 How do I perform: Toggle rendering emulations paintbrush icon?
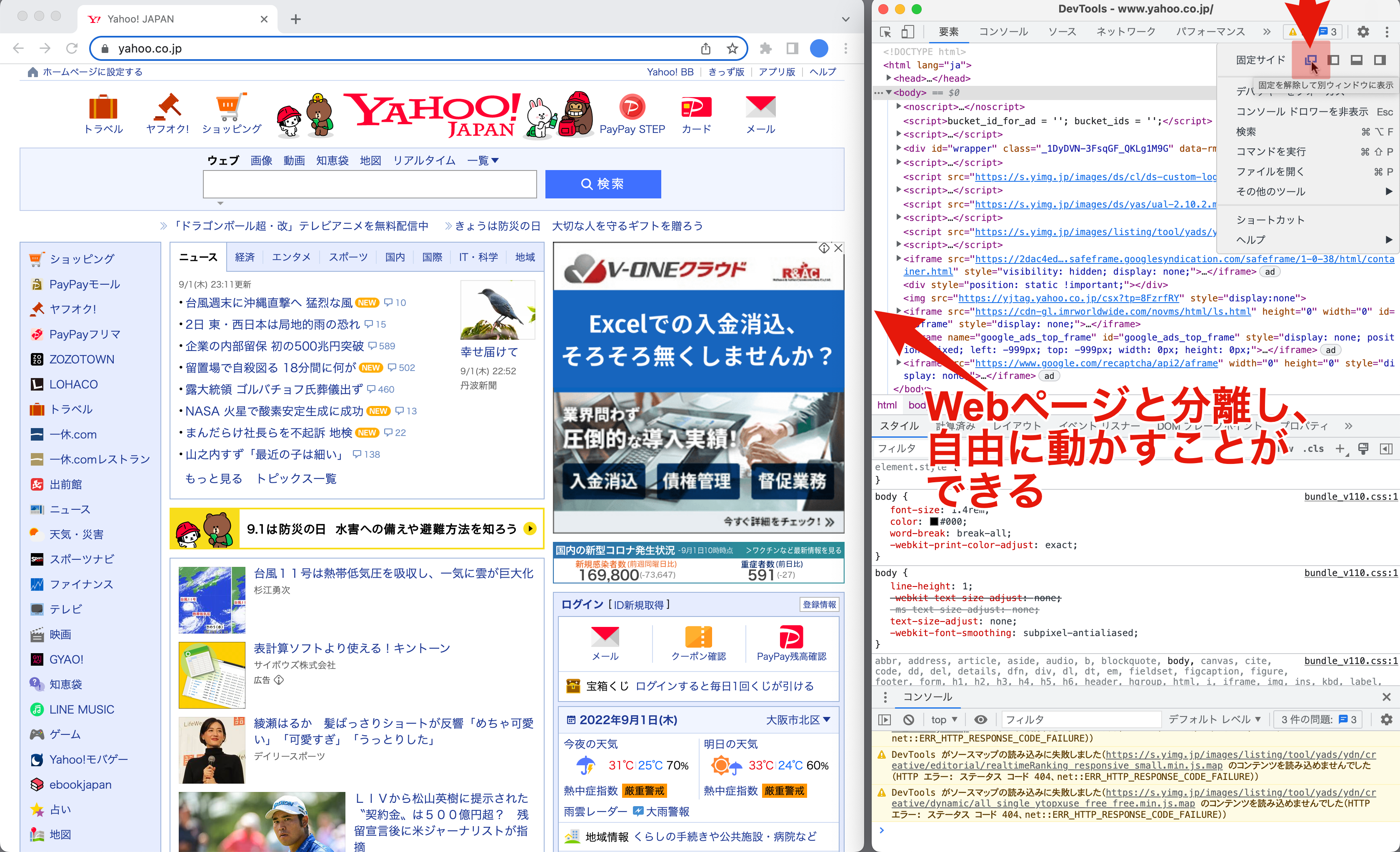click(x=1363, y=449)
